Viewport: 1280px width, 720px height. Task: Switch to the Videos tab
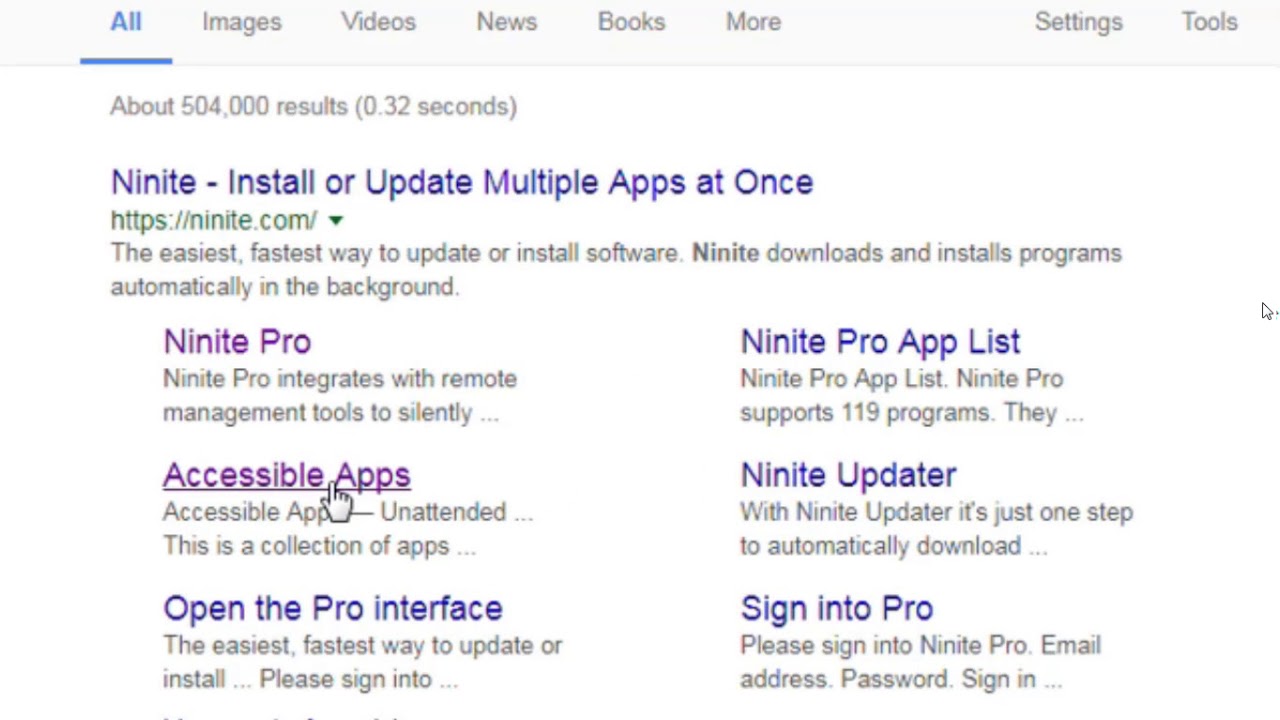[378, 22]
